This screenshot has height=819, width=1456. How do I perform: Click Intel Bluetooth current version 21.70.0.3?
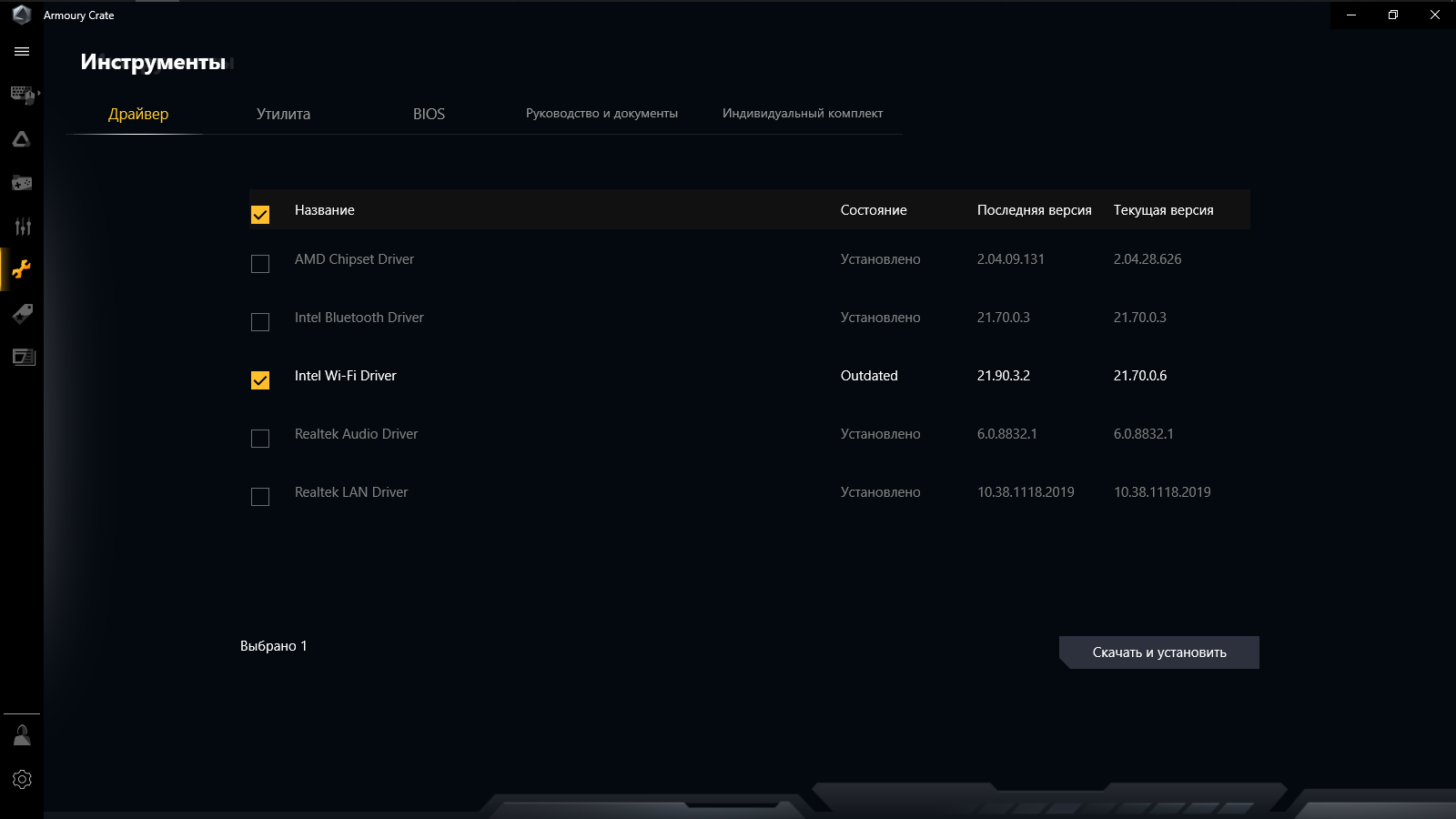1140,318
